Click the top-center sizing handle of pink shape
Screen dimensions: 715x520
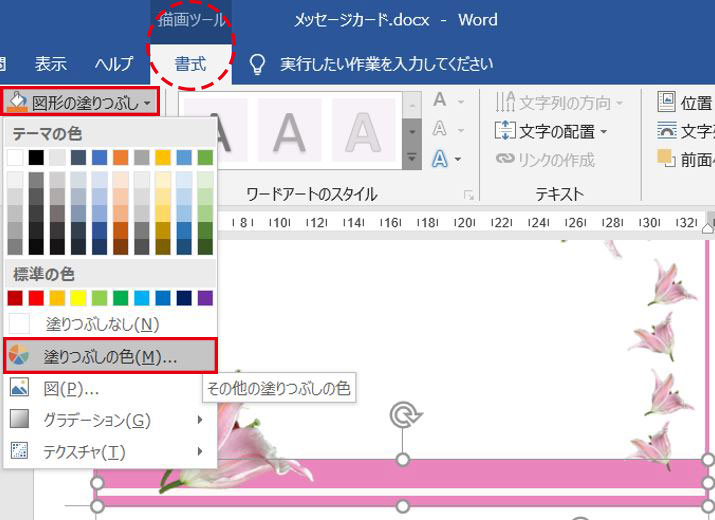[403, 460]
